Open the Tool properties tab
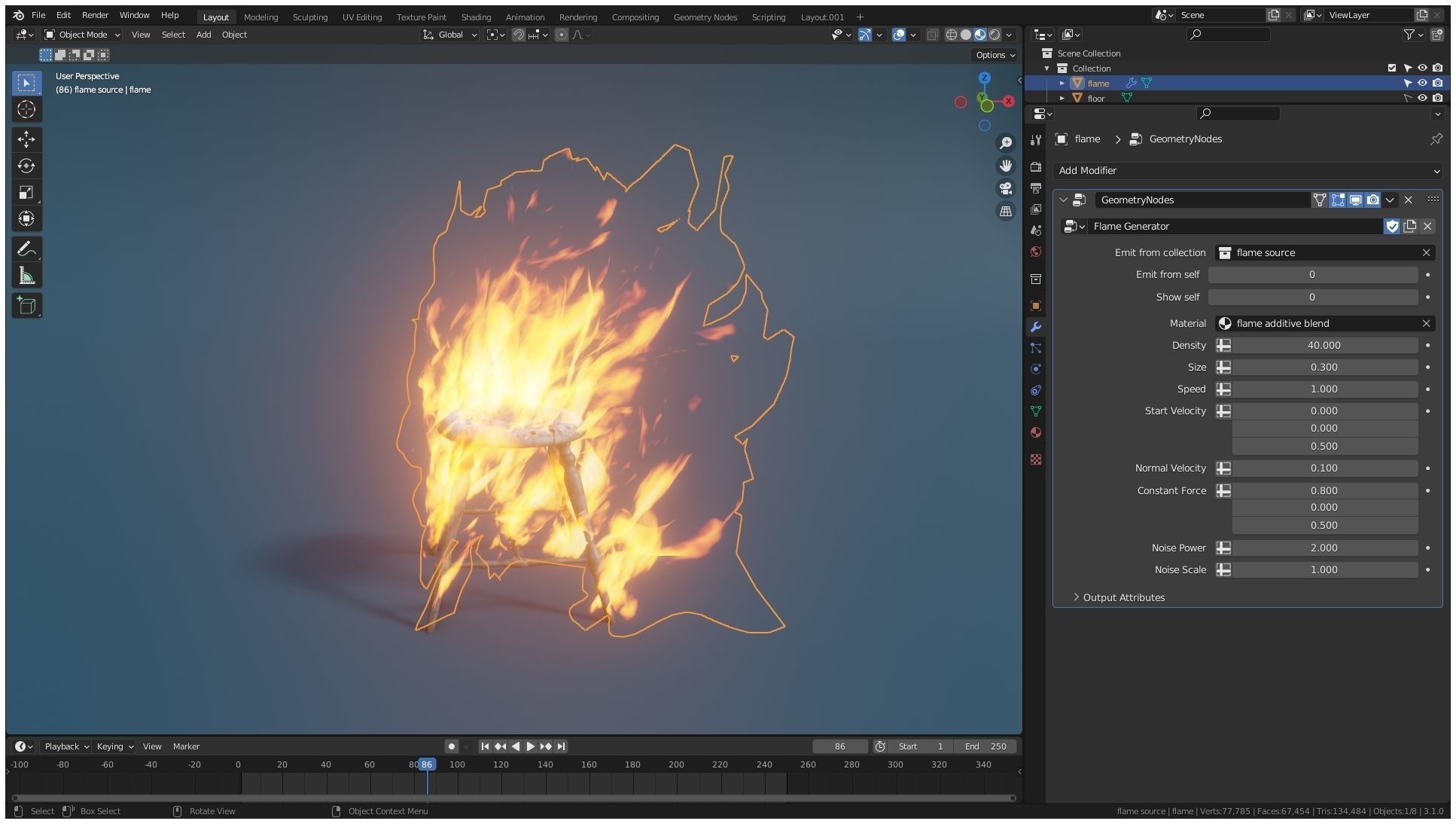 (1036, 140)
